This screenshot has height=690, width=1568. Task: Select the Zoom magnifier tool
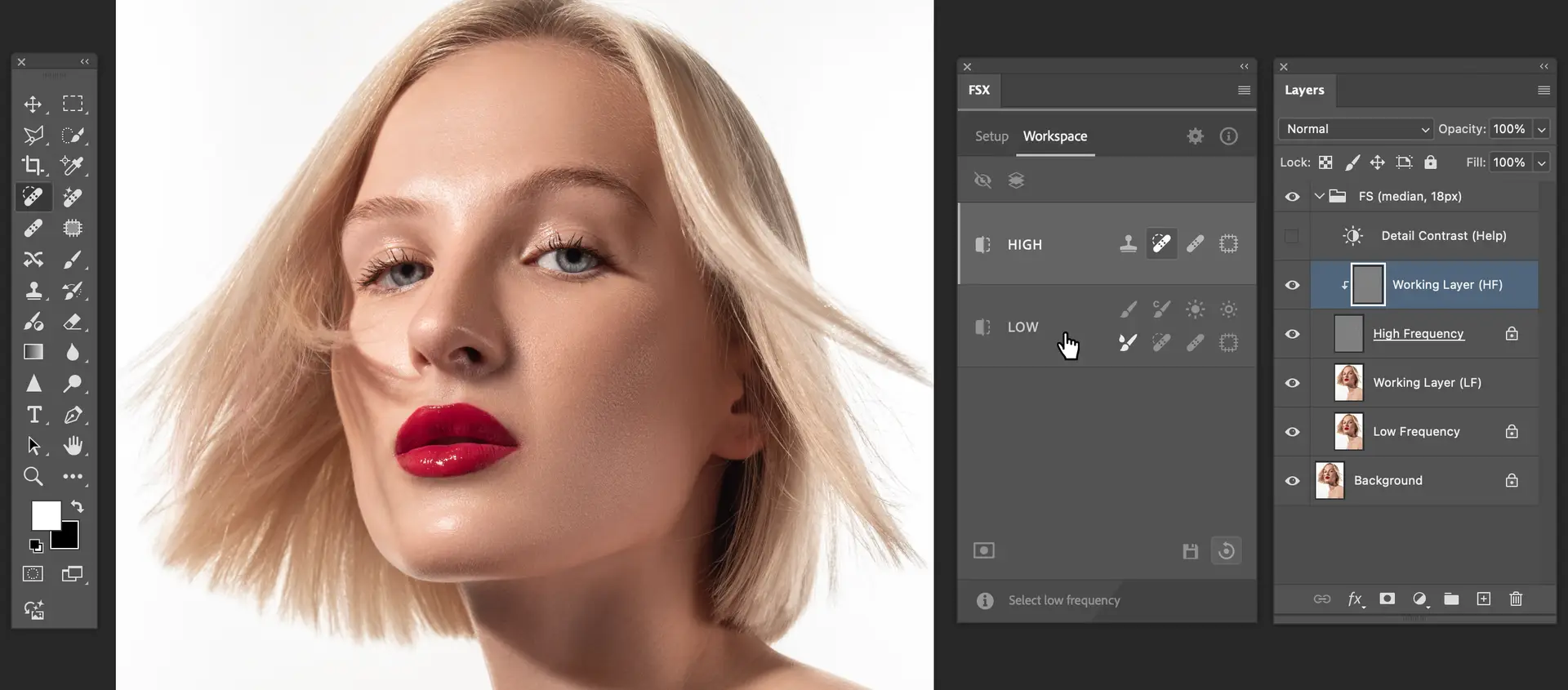[x=33, y=477]
